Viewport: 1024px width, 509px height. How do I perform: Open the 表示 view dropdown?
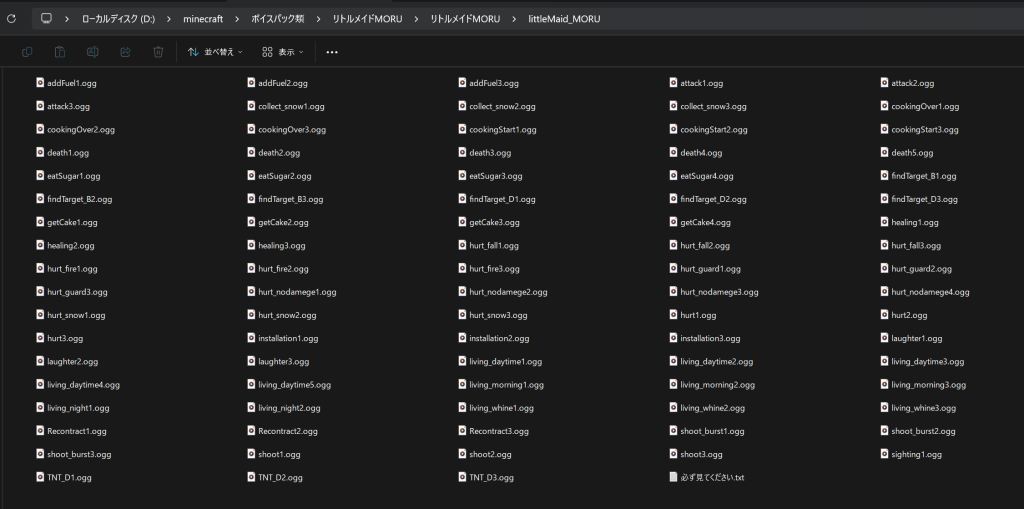point(283,52)
